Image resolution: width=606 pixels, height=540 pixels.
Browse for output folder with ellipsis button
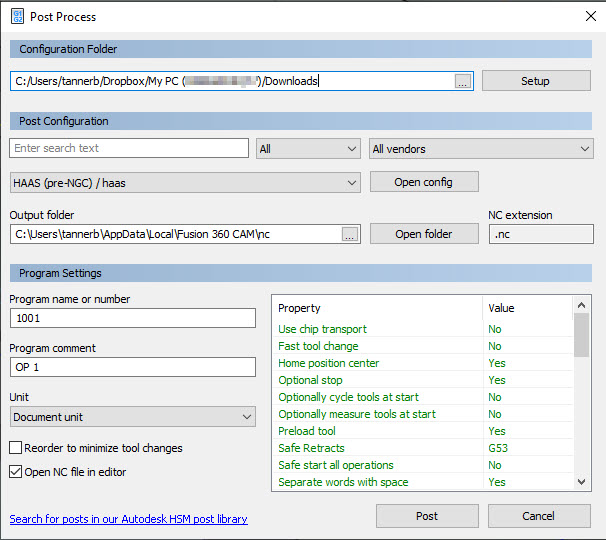[x=349, y=235]
